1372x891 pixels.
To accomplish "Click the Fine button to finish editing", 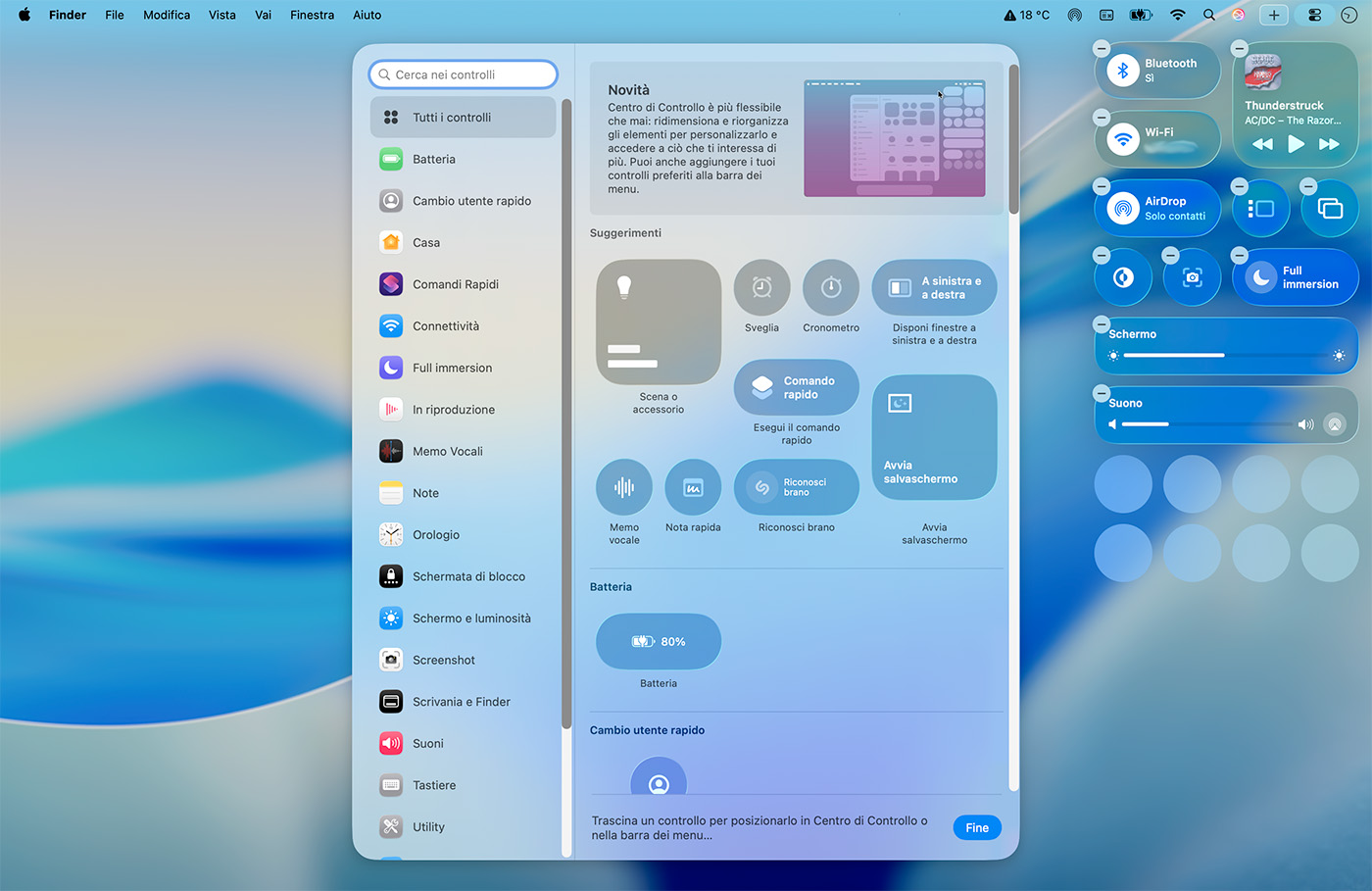I will pos(976,827).
